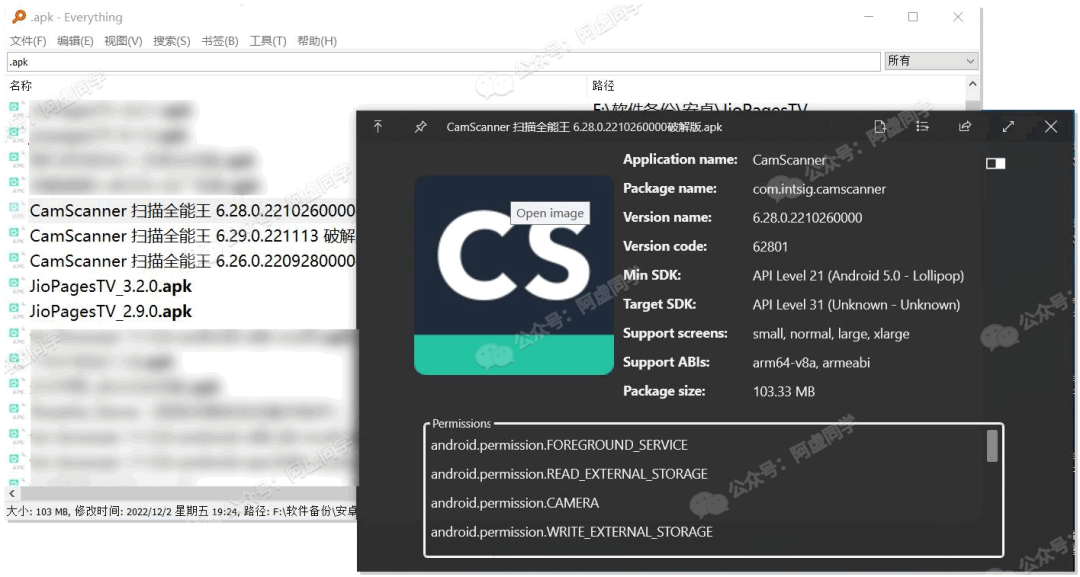The width and height of the screenshot is (1080, 577).
Task: Click apk file icon beside JioPagesTV_2.9.0.apk
Action: coord(15,309)
